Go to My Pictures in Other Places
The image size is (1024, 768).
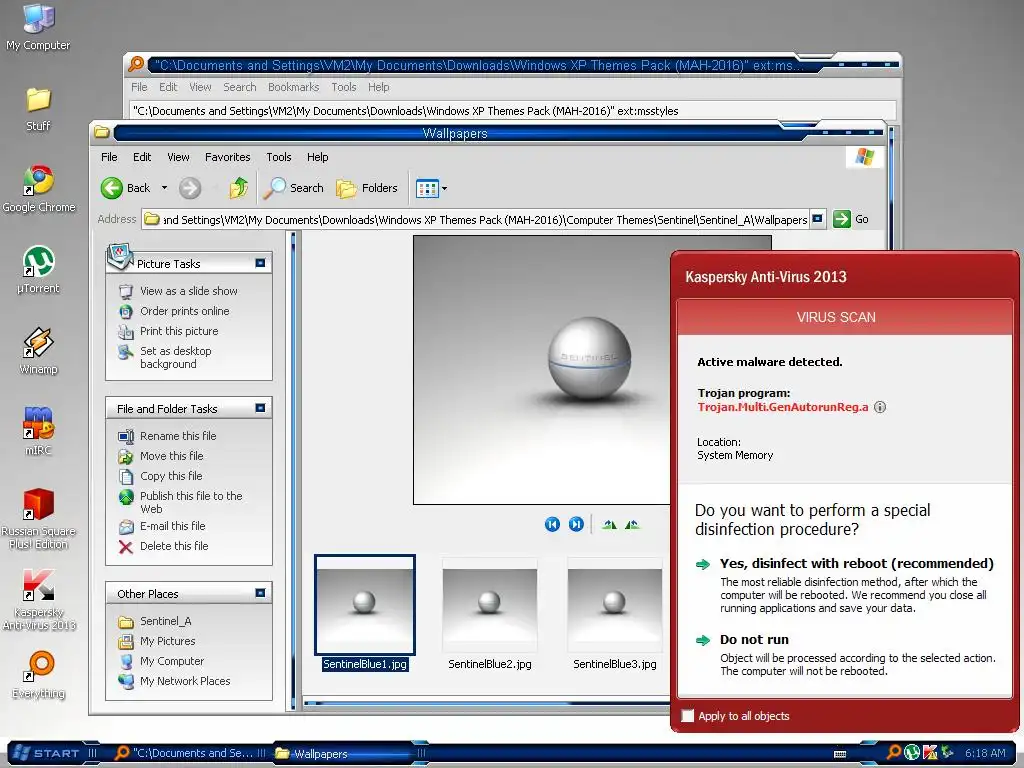(x=167, y=641)
